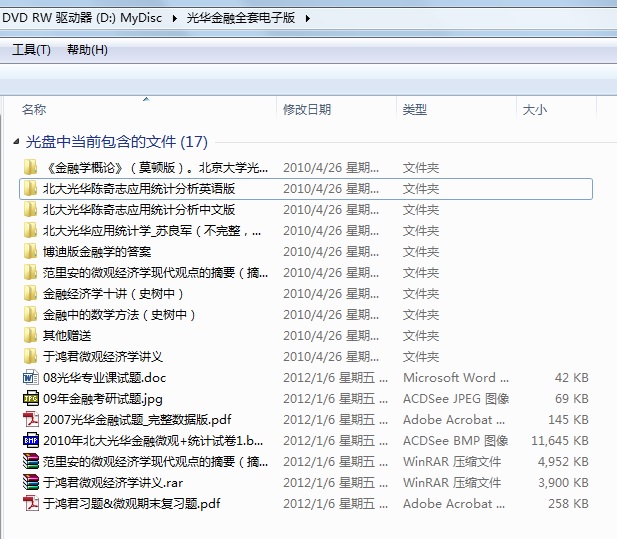Click the folder icon of 博迪版金融学的答案

[x=30, y=252]
